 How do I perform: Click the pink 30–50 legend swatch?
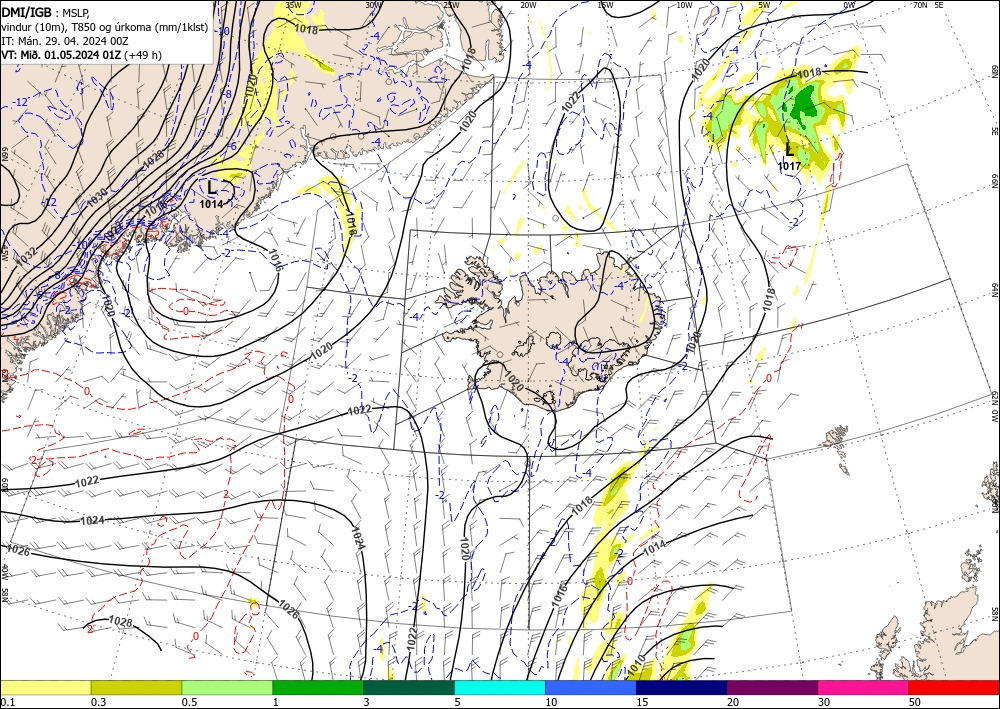(x=864, y=687)
